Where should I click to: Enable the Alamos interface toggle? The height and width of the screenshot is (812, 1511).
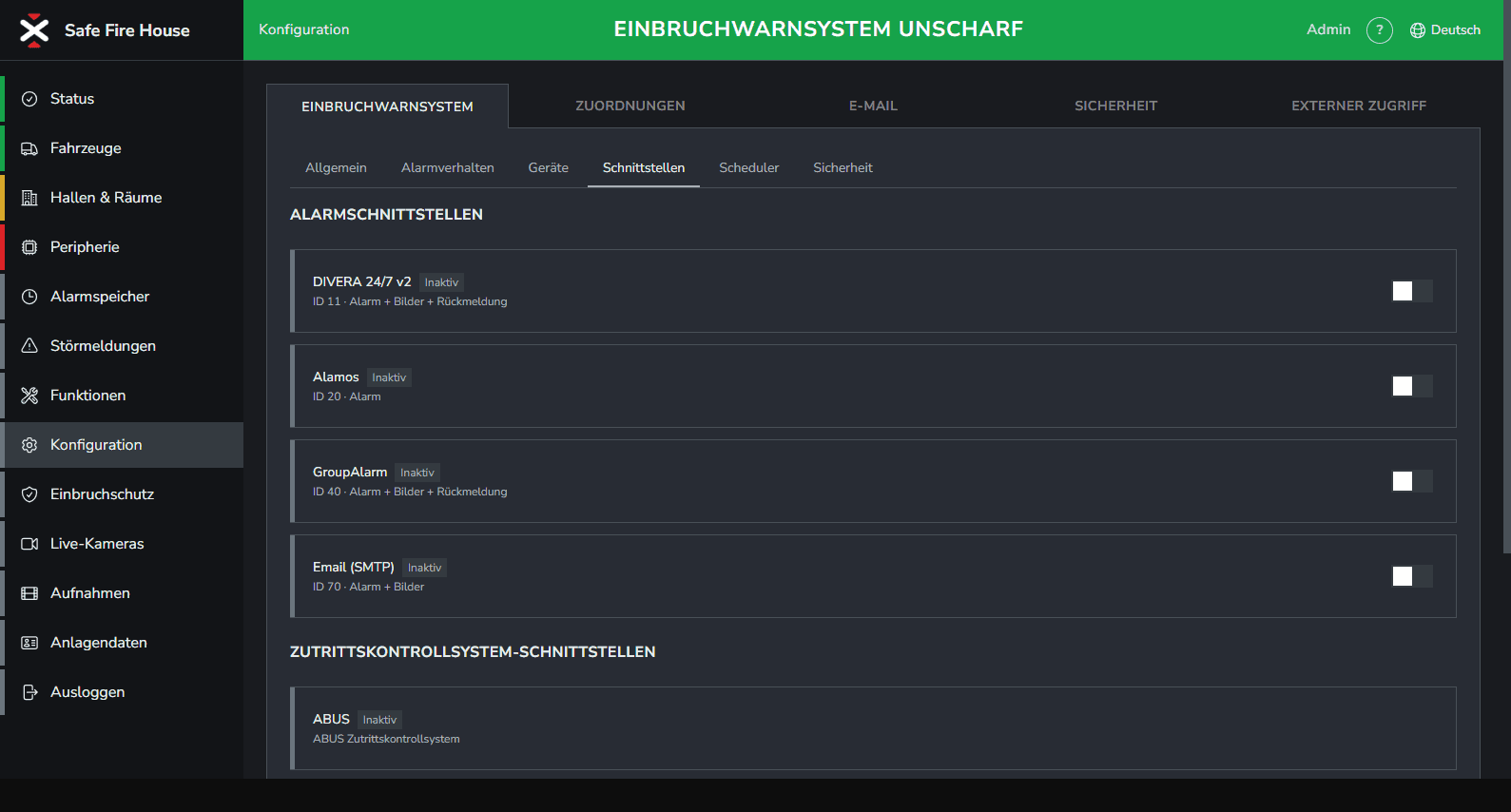1412,386
